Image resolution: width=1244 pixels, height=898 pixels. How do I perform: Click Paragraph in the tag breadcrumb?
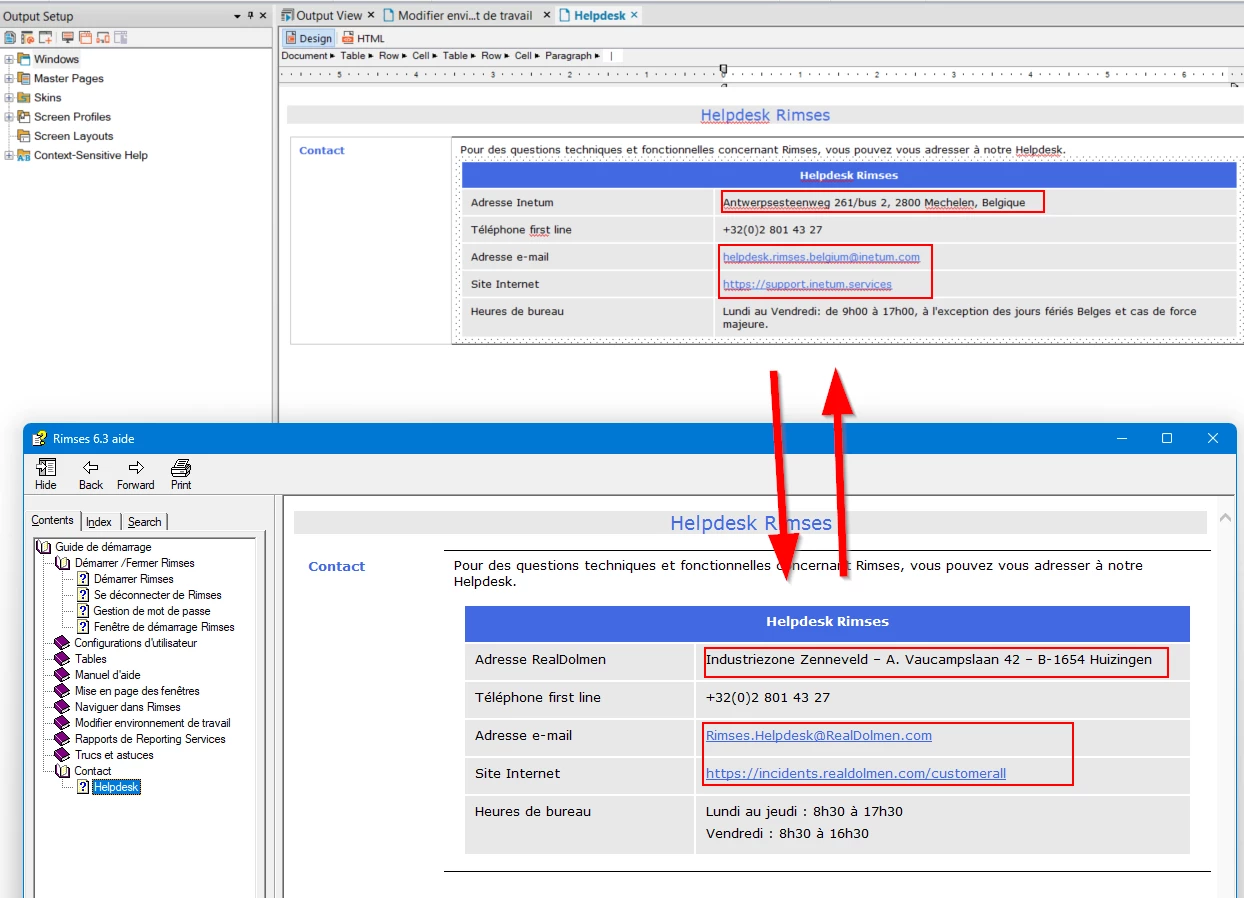(x=569, y=56)
